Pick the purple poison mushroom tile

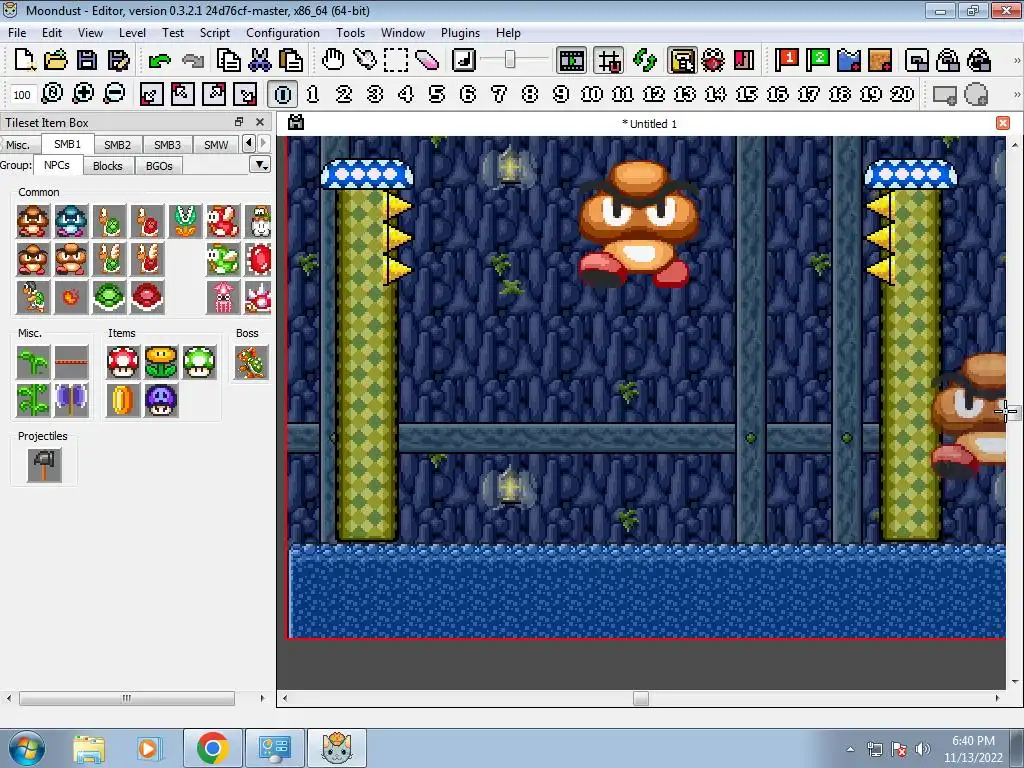click(x=161, y=400)
